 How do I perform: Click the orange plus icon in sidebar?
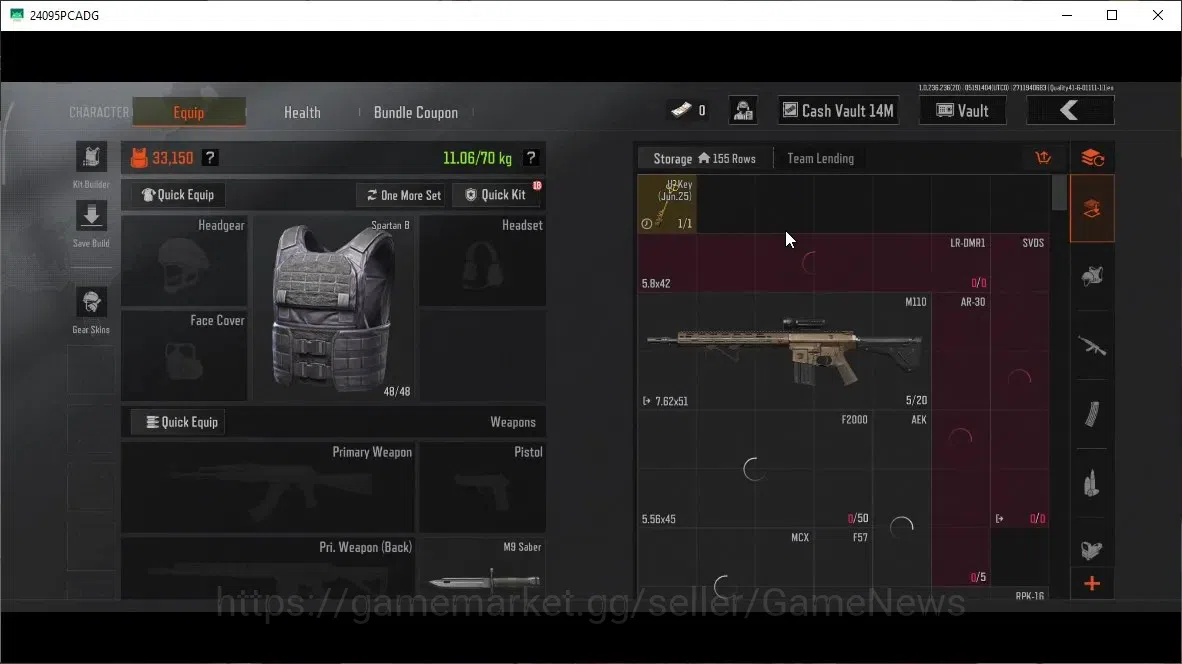1092,583
